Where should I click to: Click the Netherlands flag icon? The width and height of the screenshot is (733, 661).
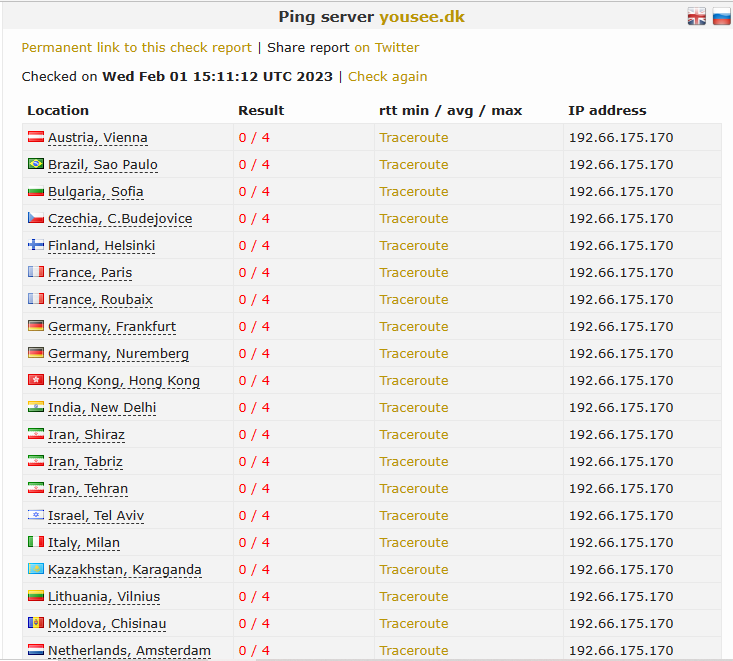(x=36, y=650)
